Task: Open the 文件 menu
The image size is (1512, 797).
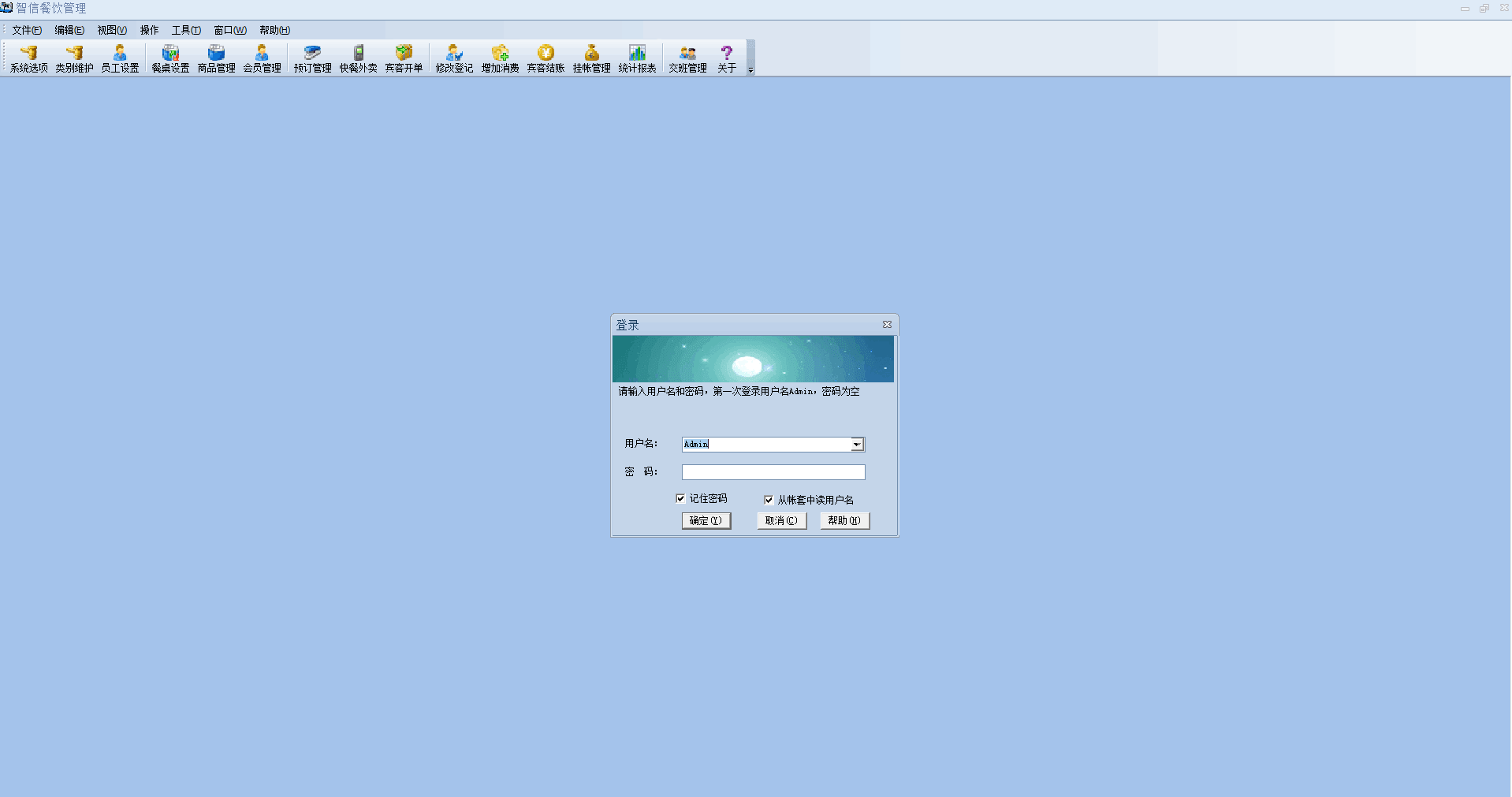Action: [x=26, y=30]
